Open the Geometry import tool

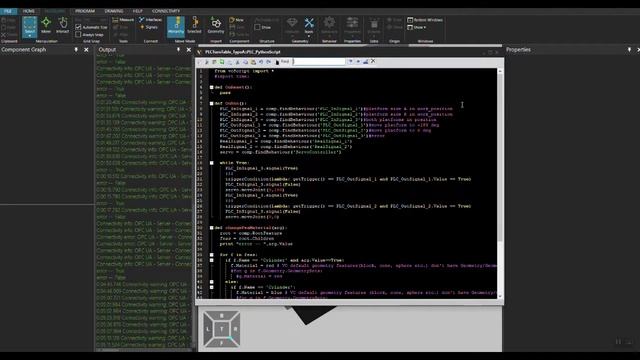(216, 26)
